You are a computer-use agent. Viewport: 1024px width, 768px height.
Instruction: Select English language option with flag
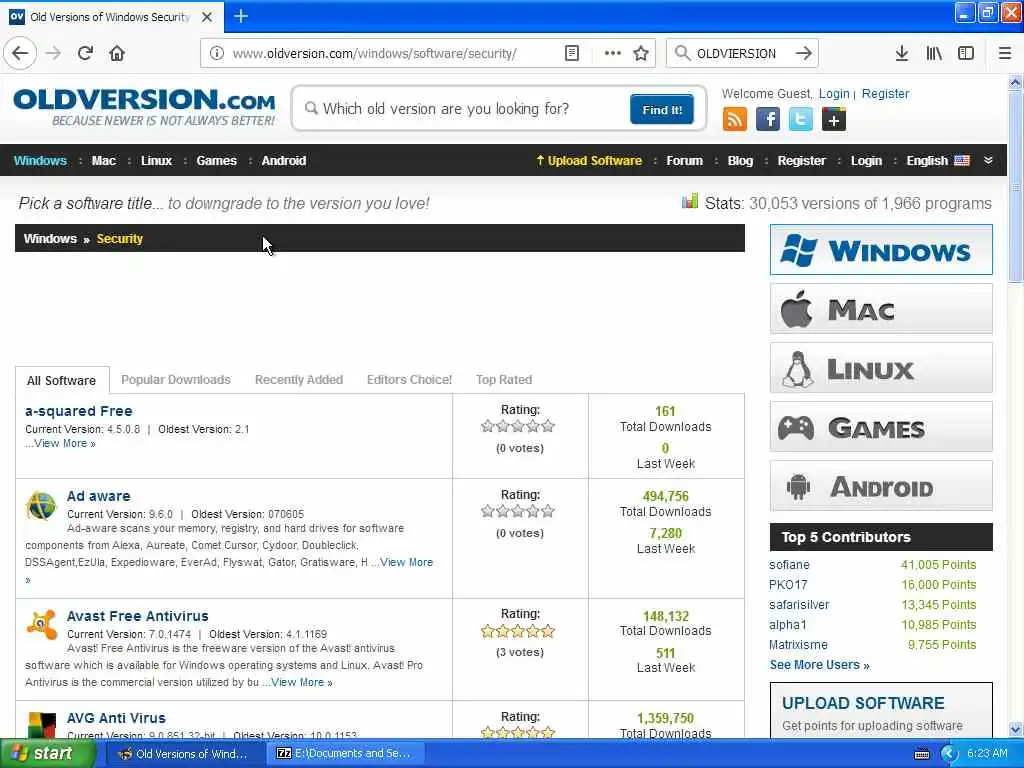pyautogui.click(x=938, y=161)
